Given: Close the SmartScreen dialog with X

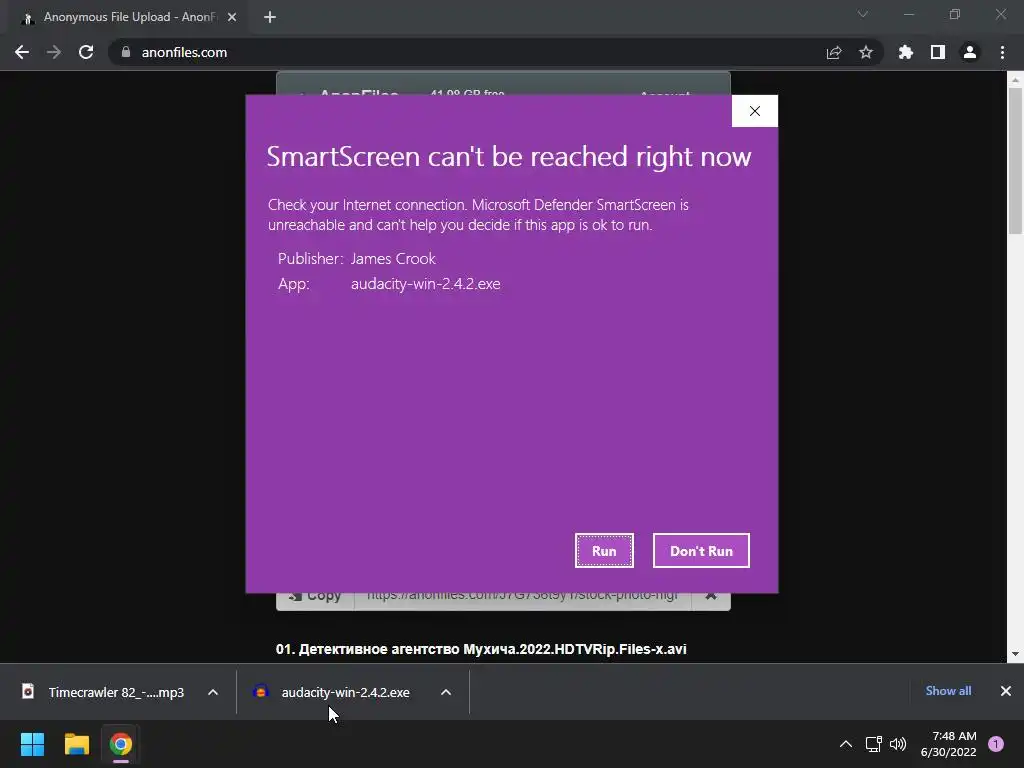Looking at the screenshot, I should tap(754, 111).
